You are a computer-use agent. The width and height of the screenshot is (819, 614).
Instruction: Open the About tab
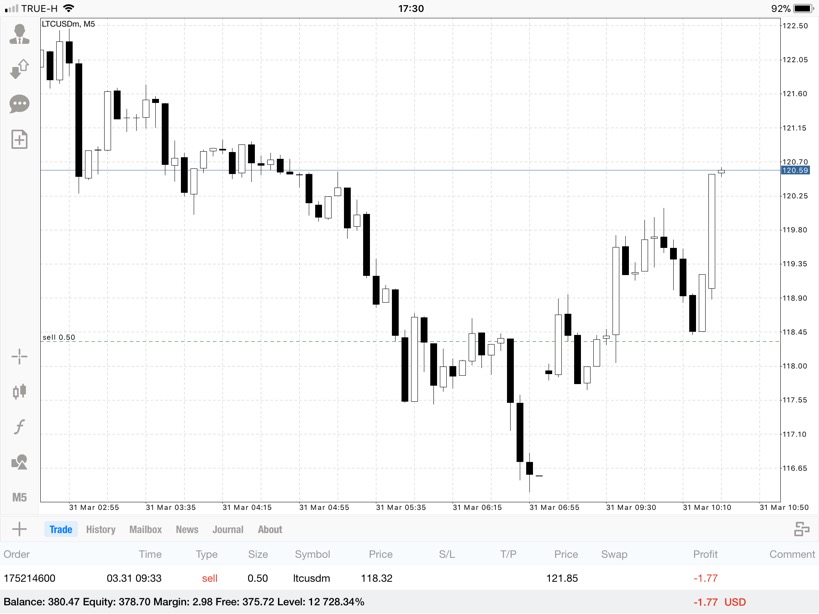click(270, 530)
